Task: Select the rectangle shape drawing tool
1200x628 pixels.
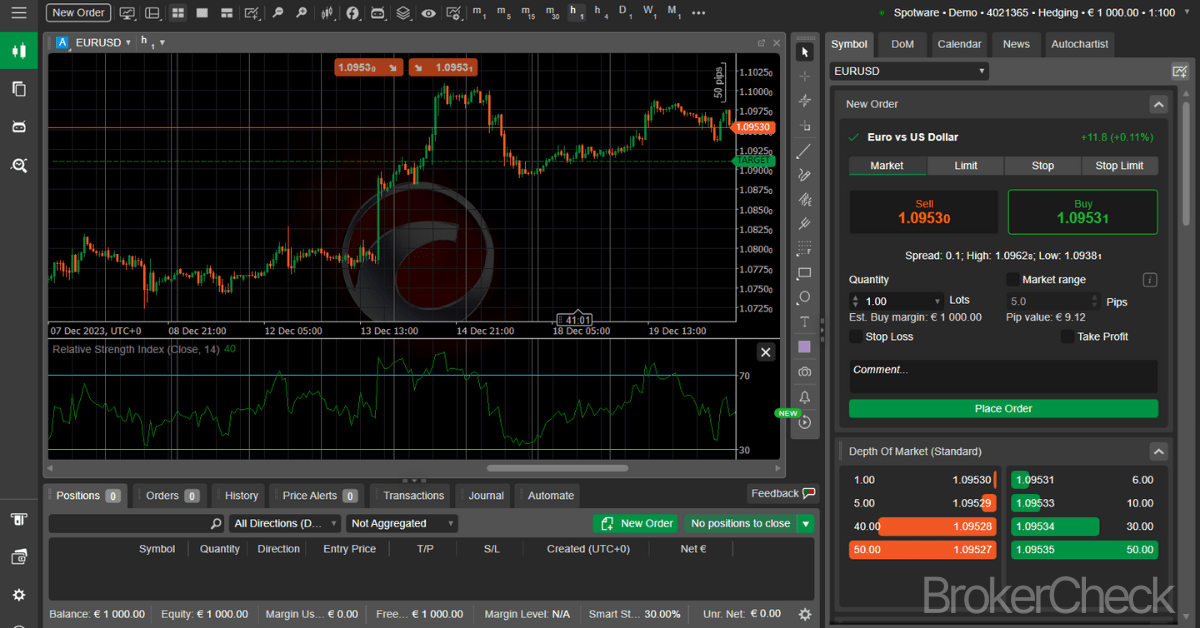Action: click(x=805, y=273)
